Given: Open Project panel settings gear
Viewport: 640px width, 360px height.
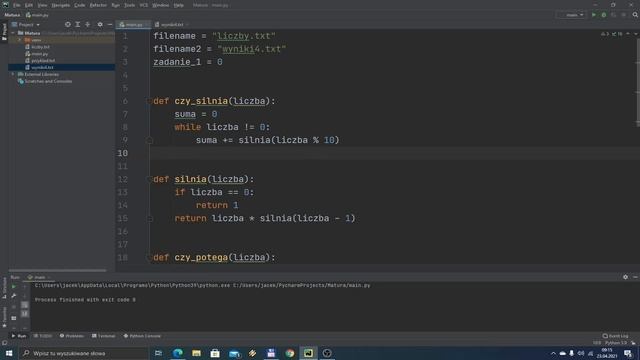Looking at the screenshot, I should 100,24.
